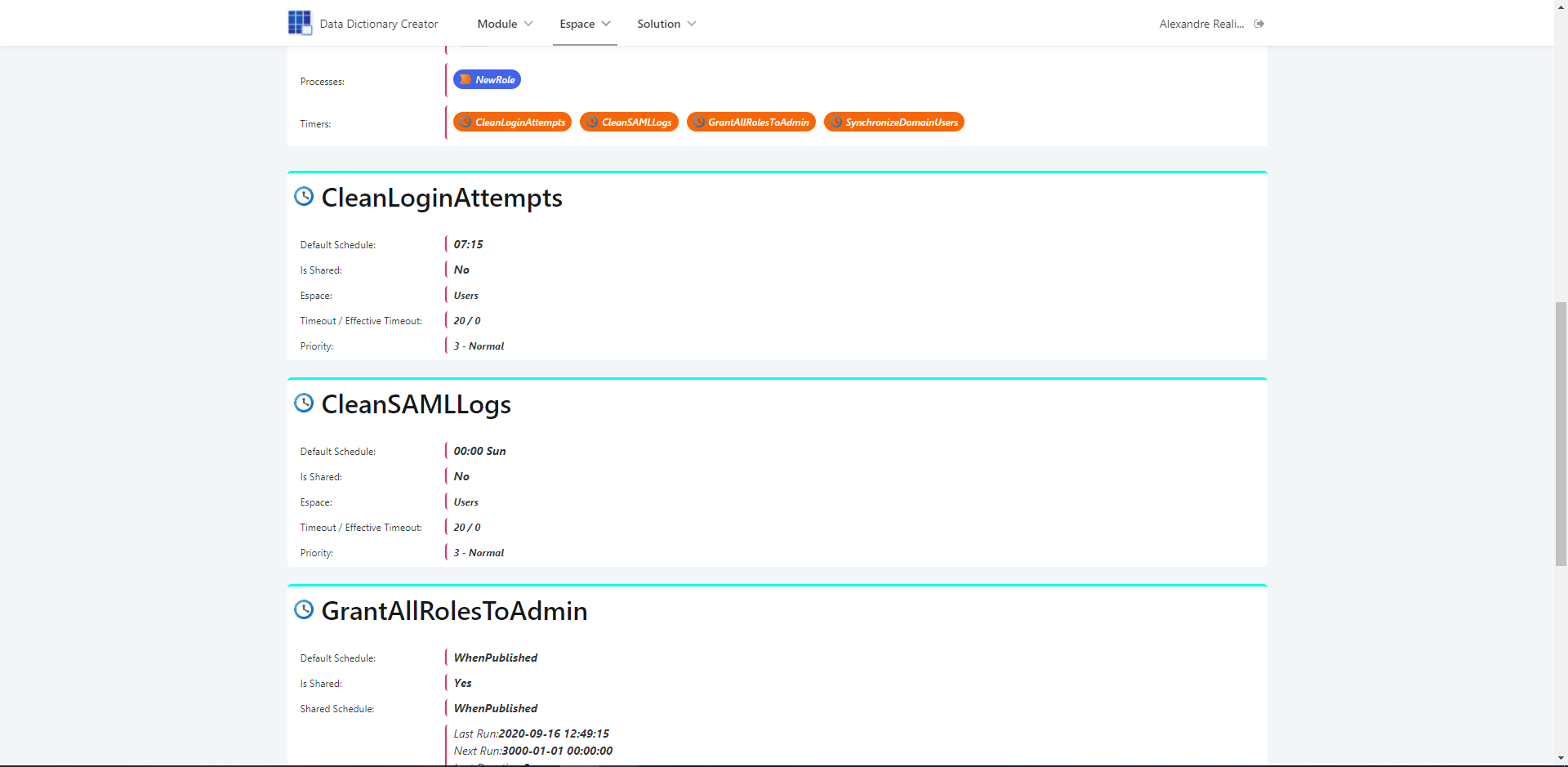The image size is (1568, 767).
Task: Click the clock icon beside CleanSAMLLogs heading
Action: (304, 403)
